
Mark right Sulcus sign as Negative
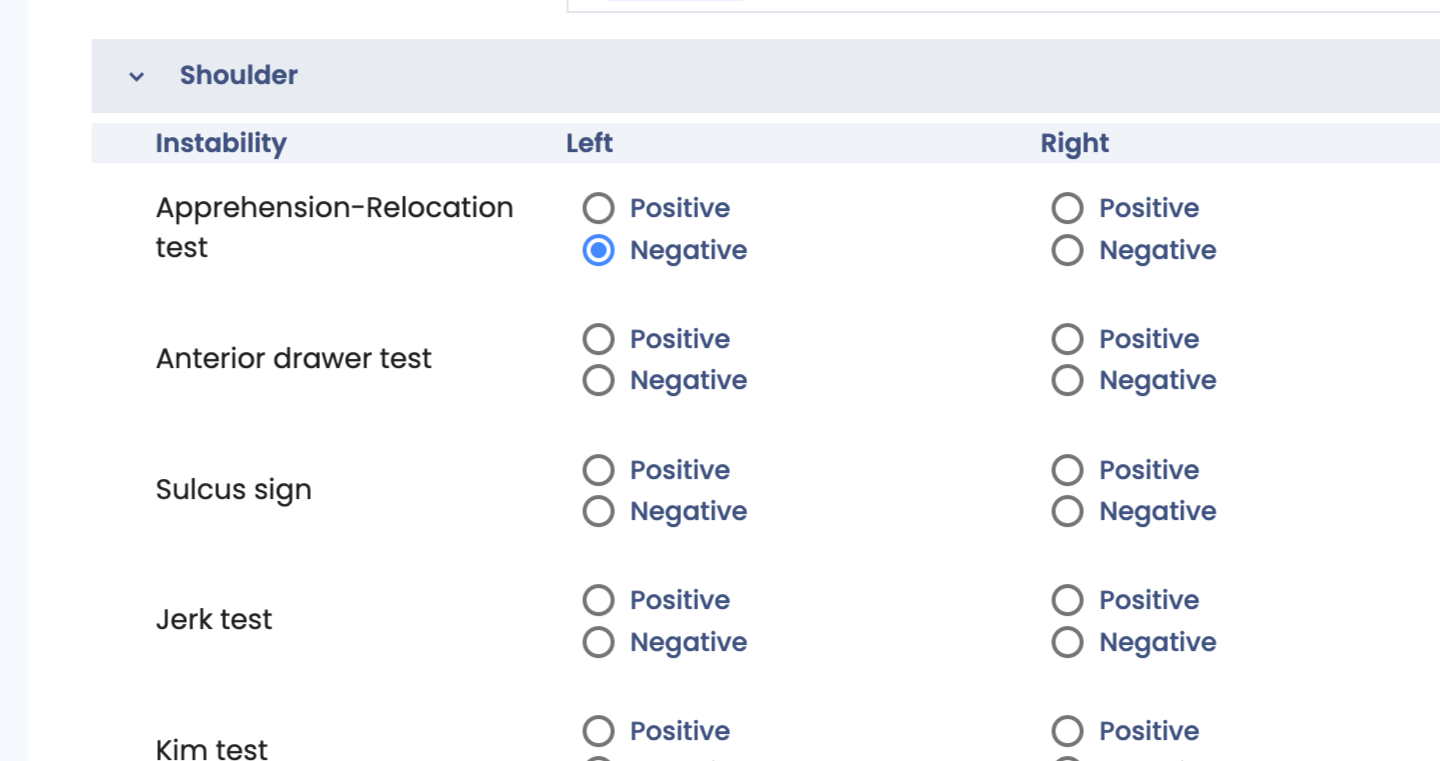pyautogui.click(x=1067, y=511)
